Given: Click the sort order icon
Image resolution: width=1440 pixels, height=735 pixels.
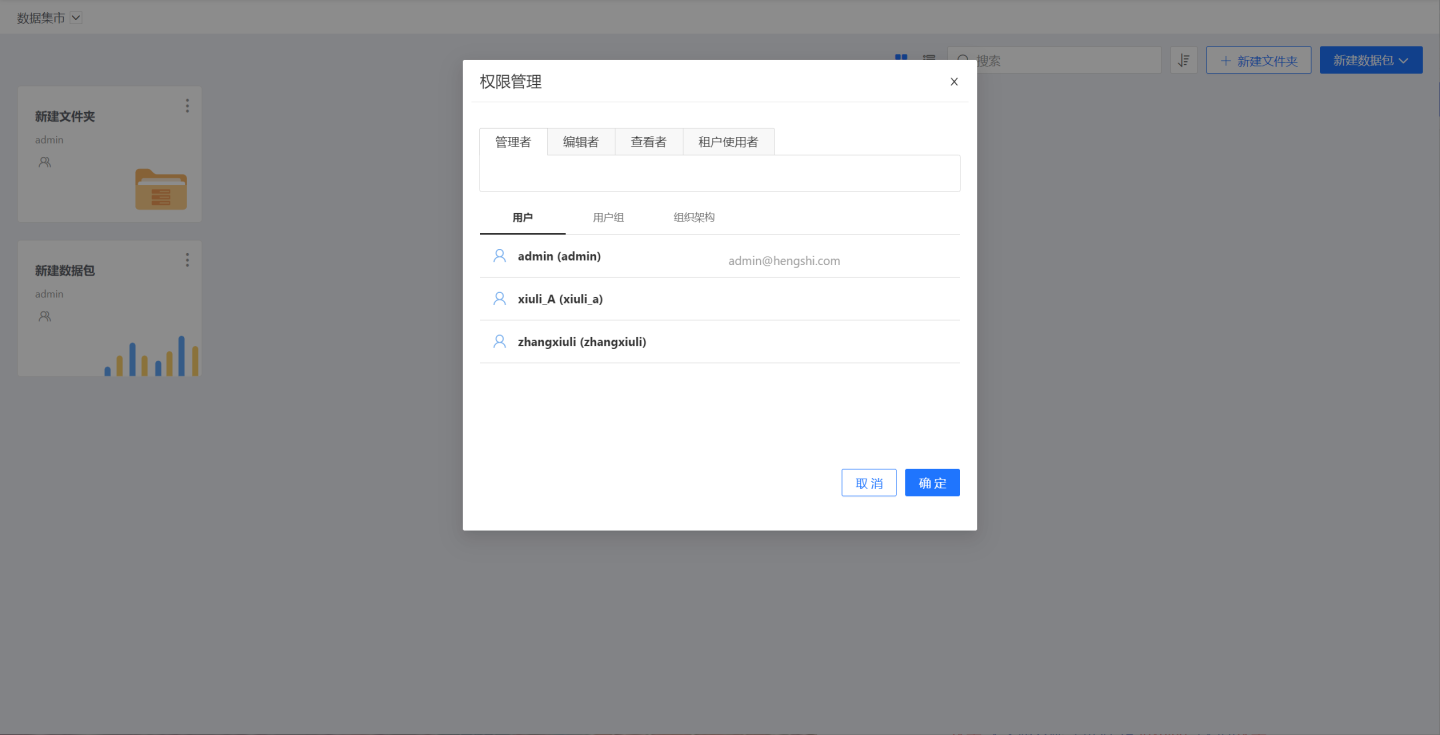Looking at the screenshot, I should [1183, 60].
